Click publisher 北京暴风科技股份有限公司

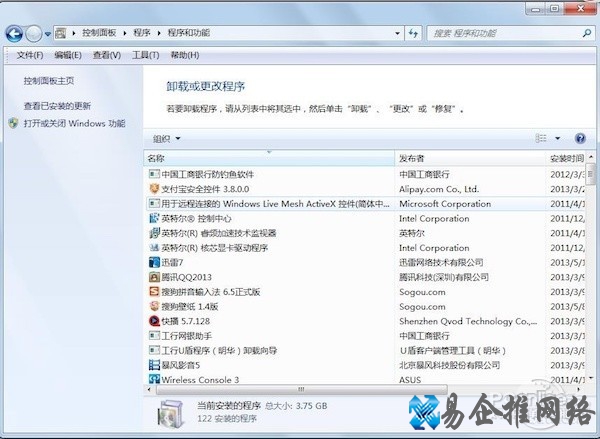coord(449,365)
